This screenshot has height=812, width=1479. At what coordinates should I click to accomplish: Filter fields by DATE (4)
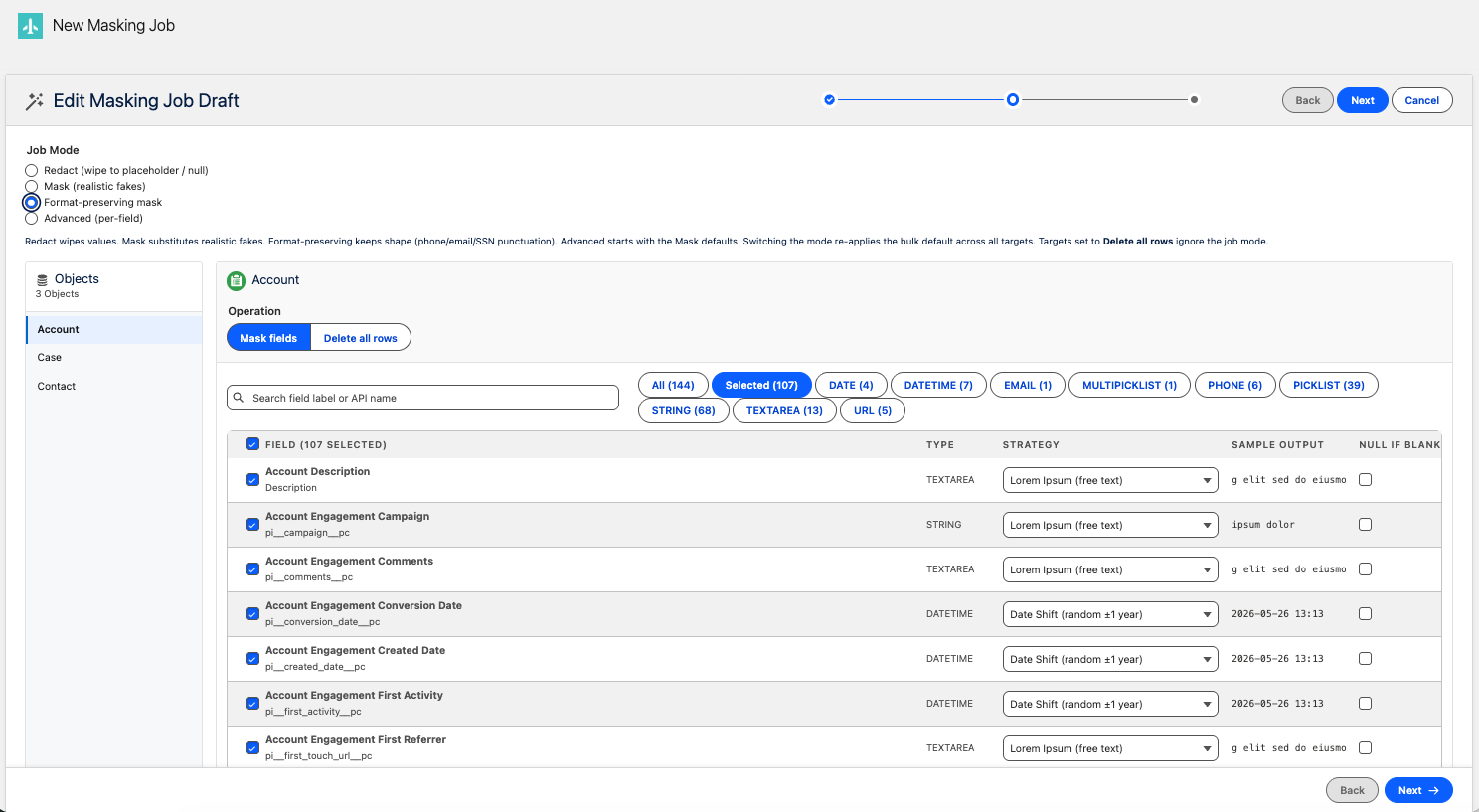[x=851, y=386]
